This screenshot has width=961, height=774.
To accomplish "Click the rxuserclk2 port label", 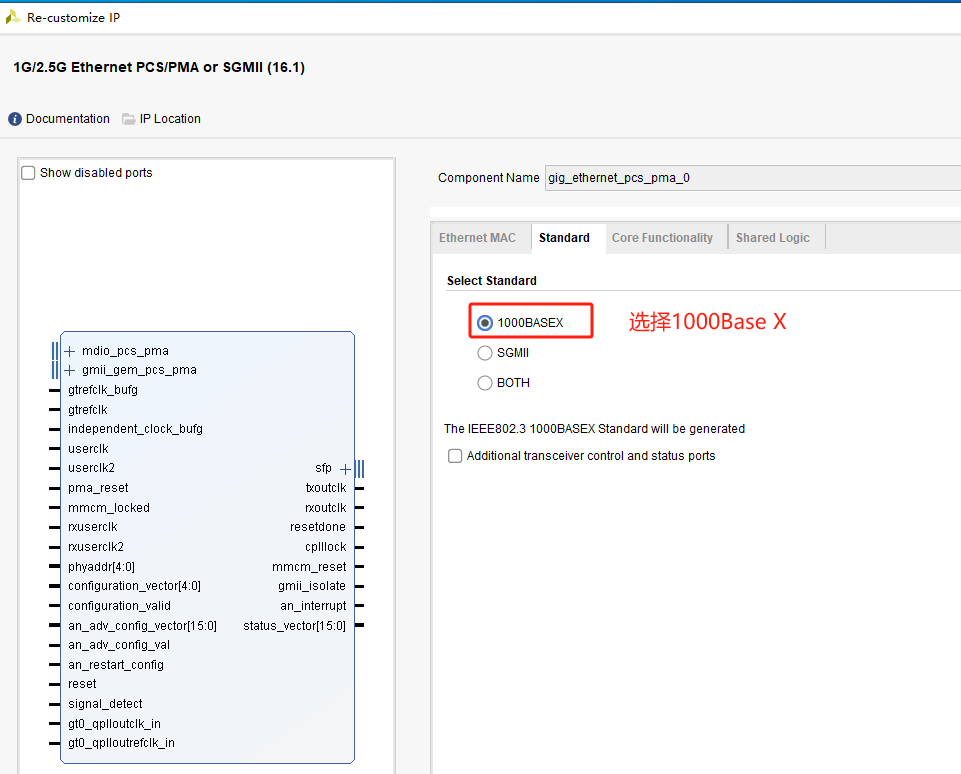I will click(96, 547).
